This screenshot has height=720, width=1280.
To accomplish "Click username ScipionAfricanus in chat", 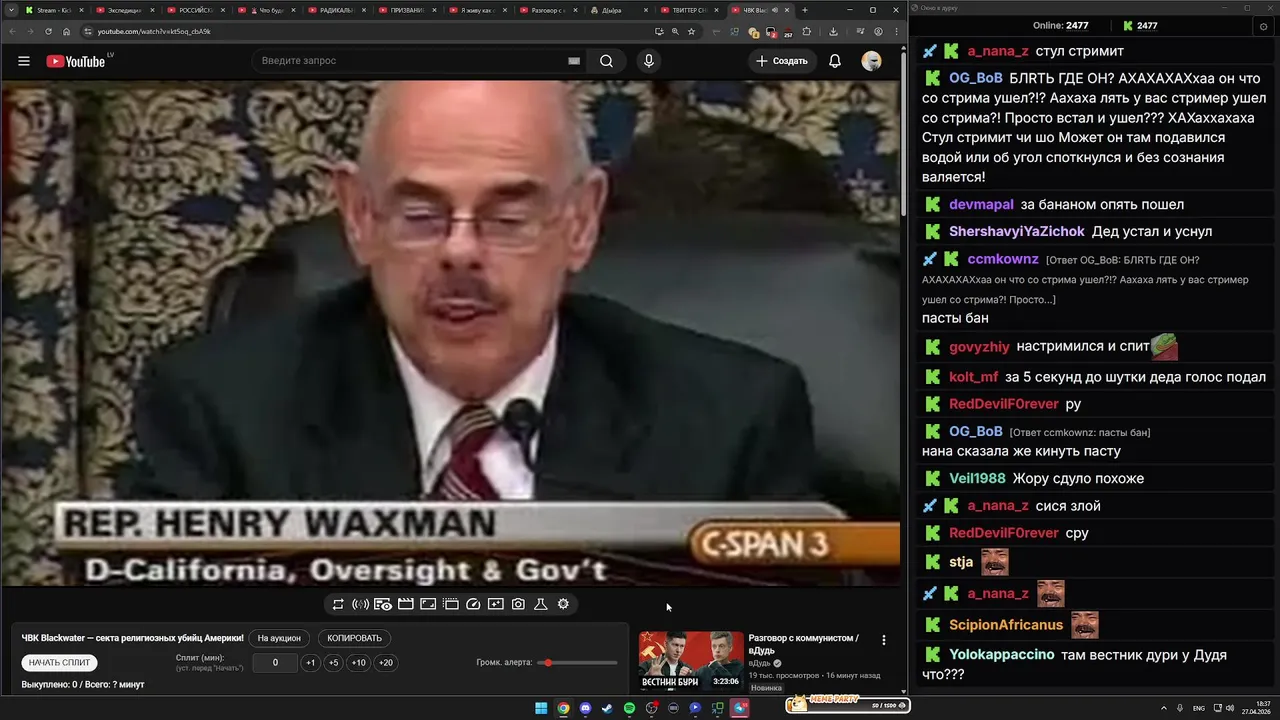I will (1006, 625).
